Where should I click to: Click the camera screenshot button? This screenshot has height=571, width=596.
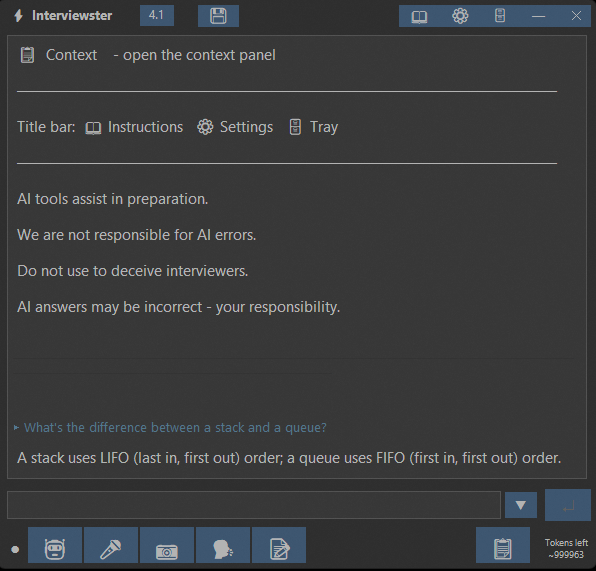click(x=167, y=545)
